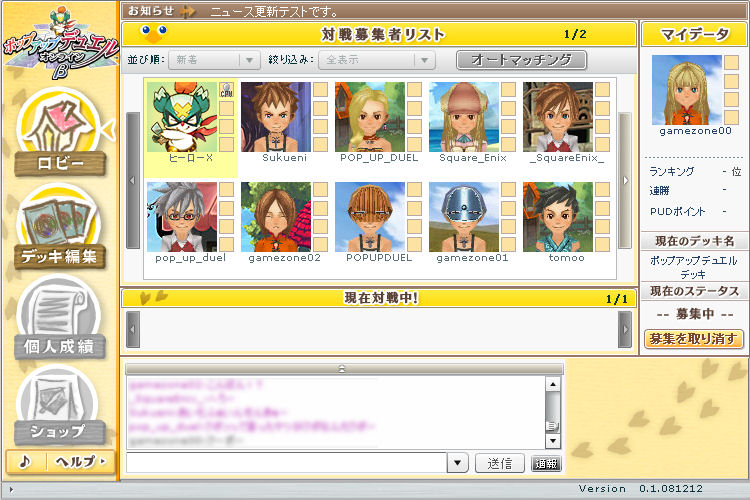
Task: Open the 並び順 sort order dropdown
Action: (214, 60)
